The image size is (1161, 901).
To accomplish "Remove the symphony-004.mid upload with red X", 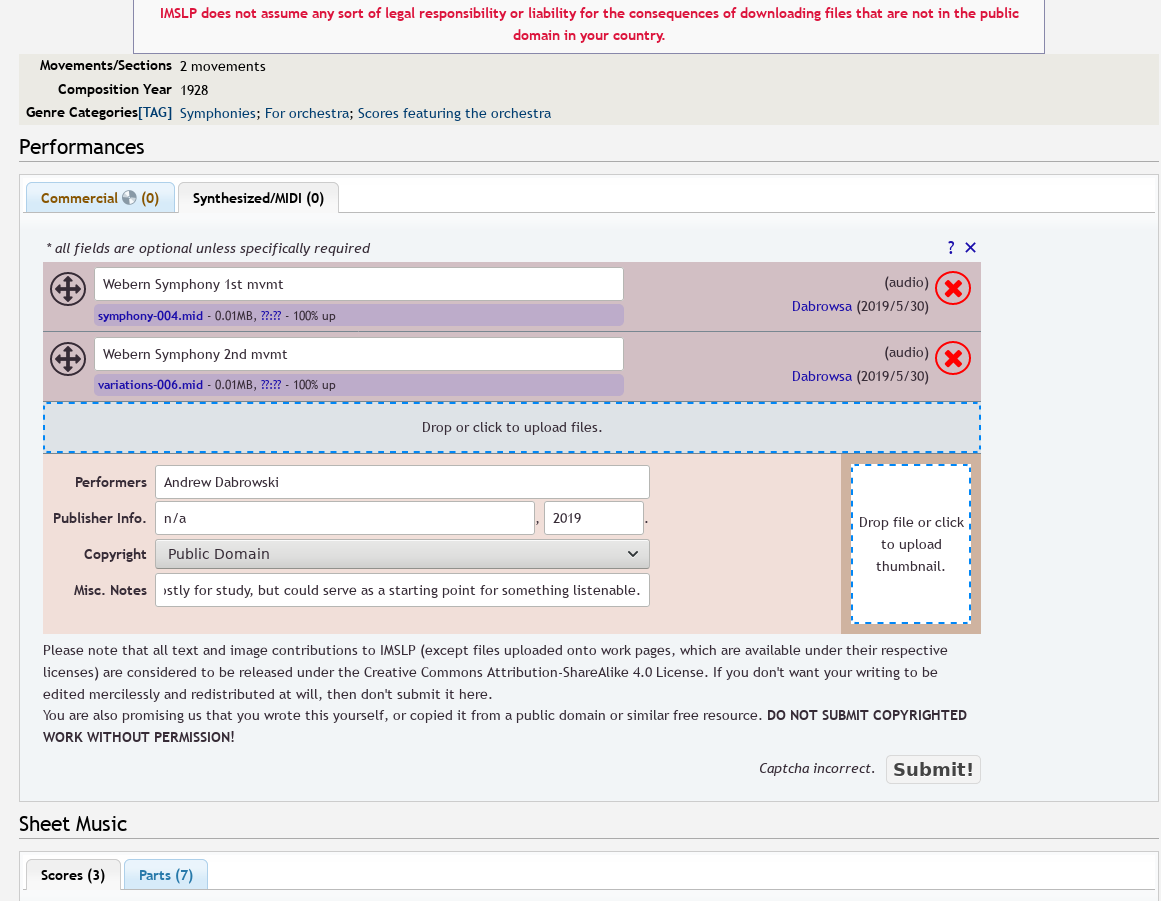I will pyautogui.click(x=953, y=289).
